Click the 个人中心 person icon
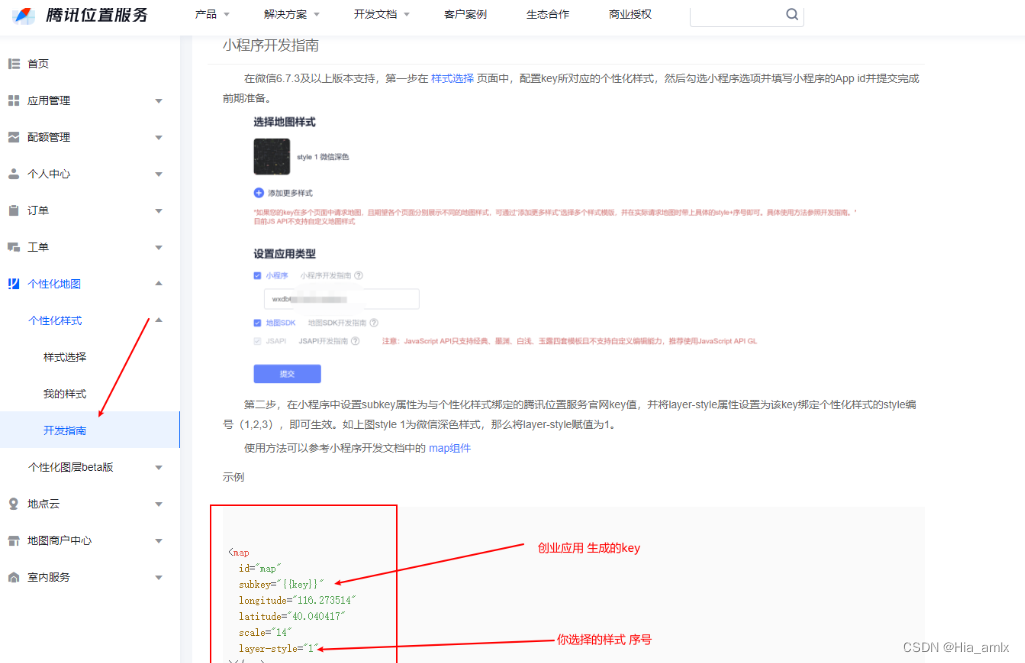This screenshot has width=1025, height=663. point(14,173)
